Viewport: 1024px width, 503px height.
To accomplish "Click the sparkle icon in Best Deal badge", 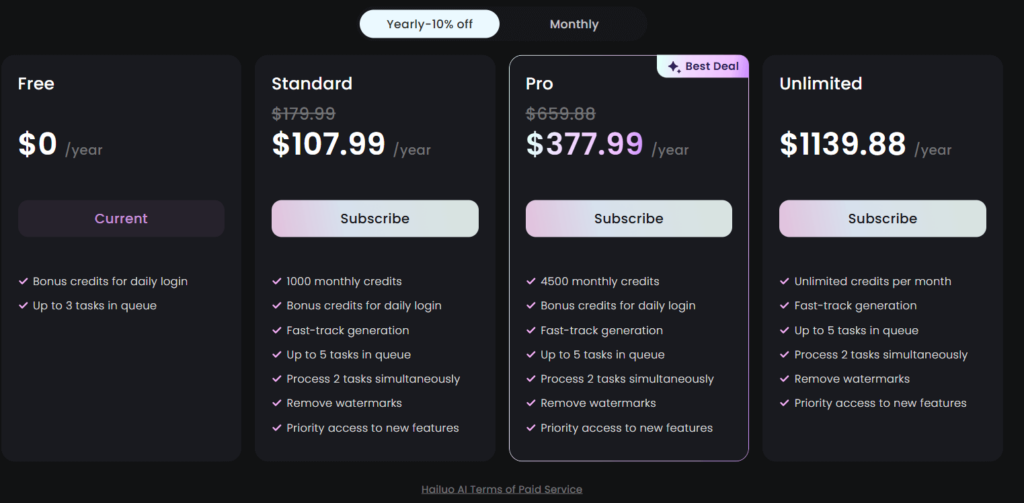I will (x=674, y=67).
